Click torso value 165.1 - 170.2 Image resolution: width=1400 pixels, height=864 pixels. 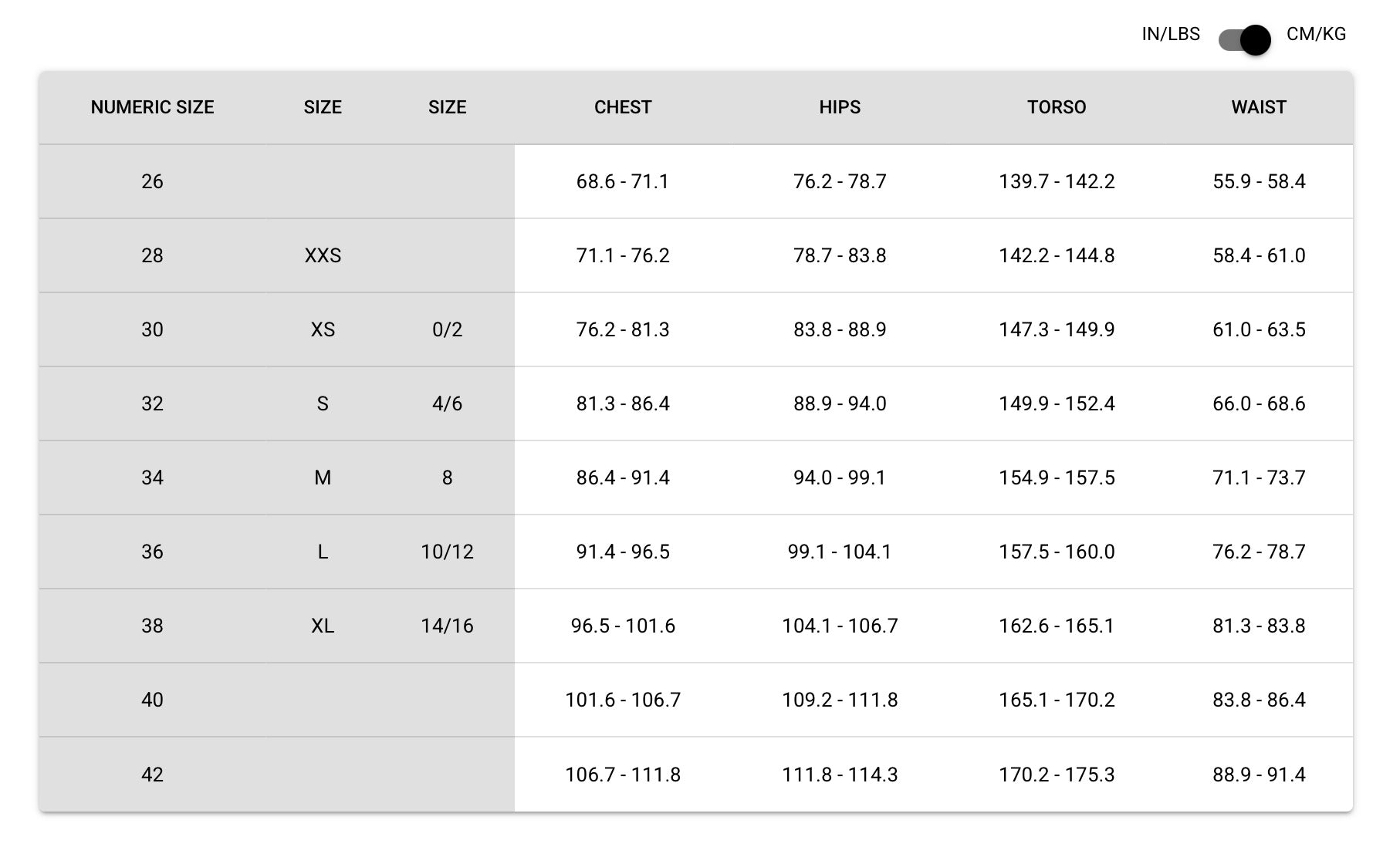click(x=1056, y=700)
